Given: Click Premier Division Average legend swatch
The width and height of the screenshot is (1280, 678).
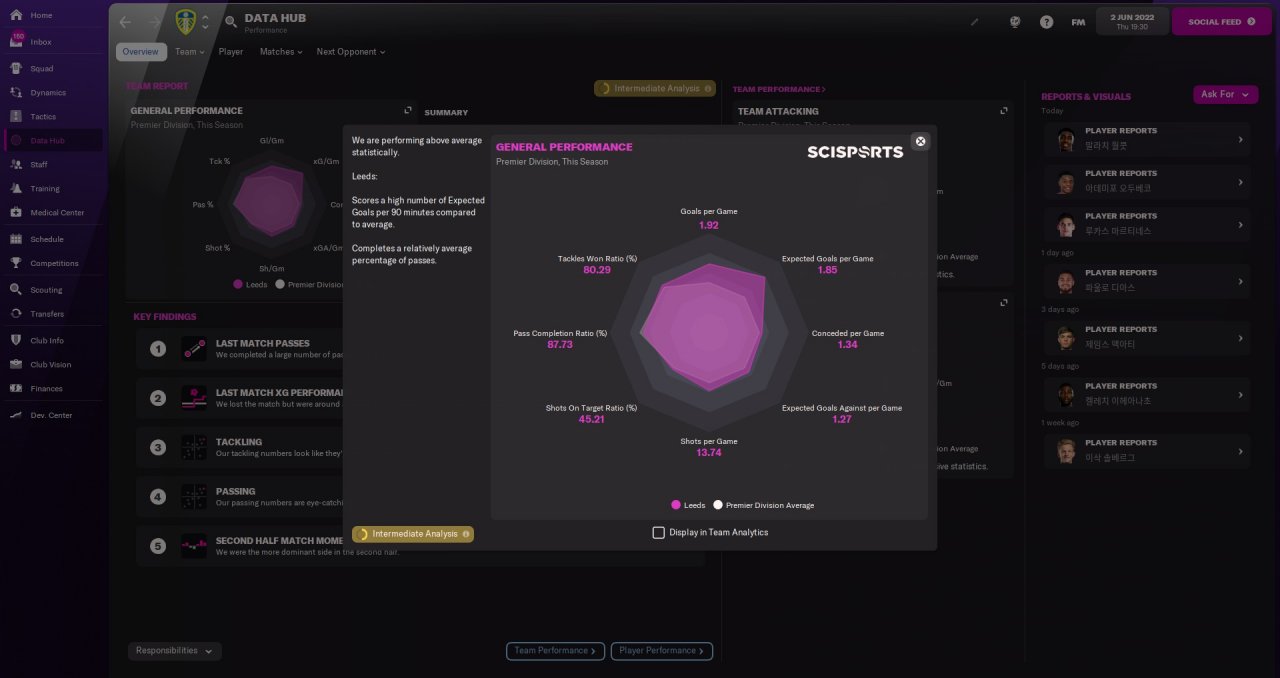Looking at the screenshot, I should point(717,505).
